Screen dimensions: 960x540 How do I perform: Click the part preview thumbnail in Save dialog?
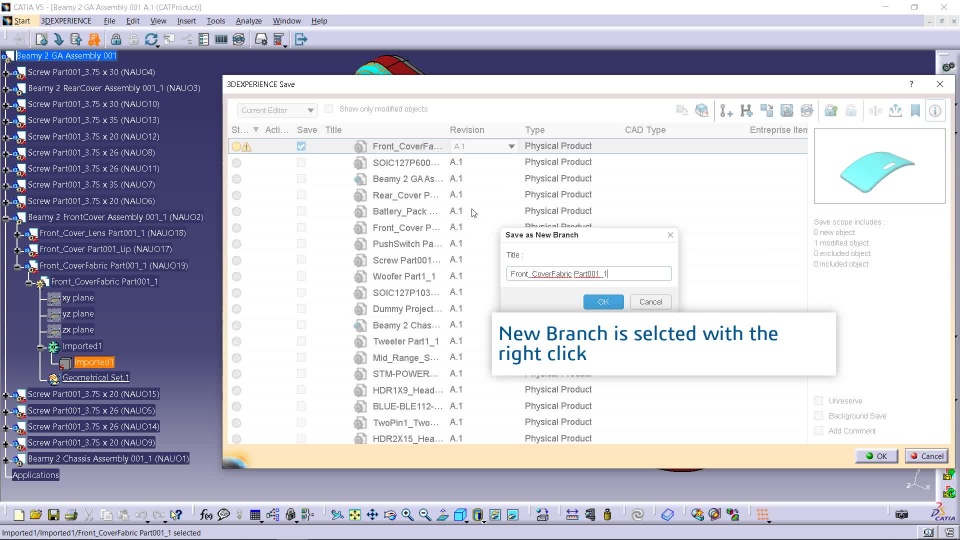[x=879, y=166]
